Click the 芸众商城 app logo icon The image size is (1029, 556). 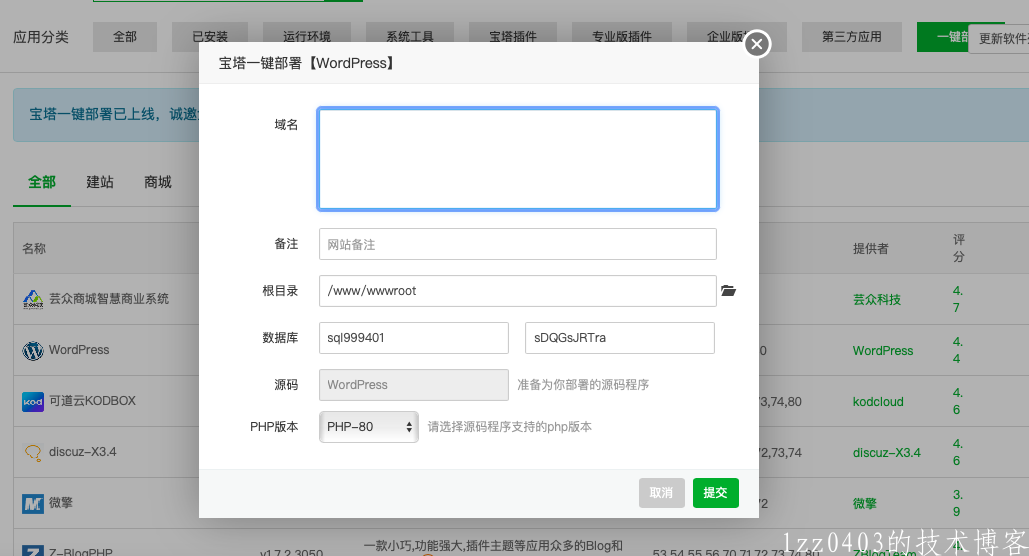pos(33,299)
